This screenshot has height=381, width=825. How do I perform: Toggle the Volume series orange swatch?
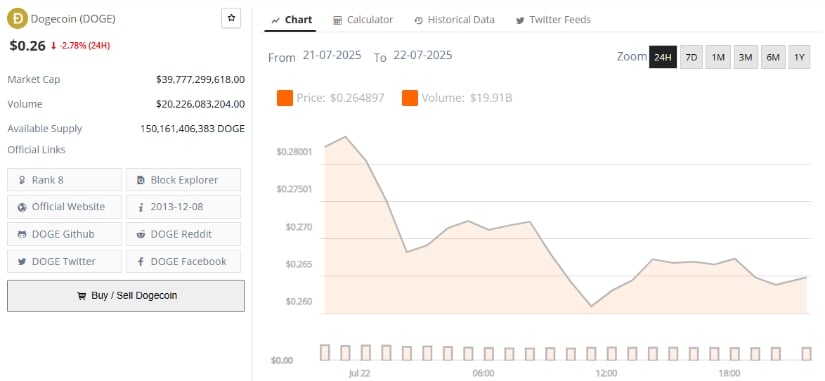[410, 98]
